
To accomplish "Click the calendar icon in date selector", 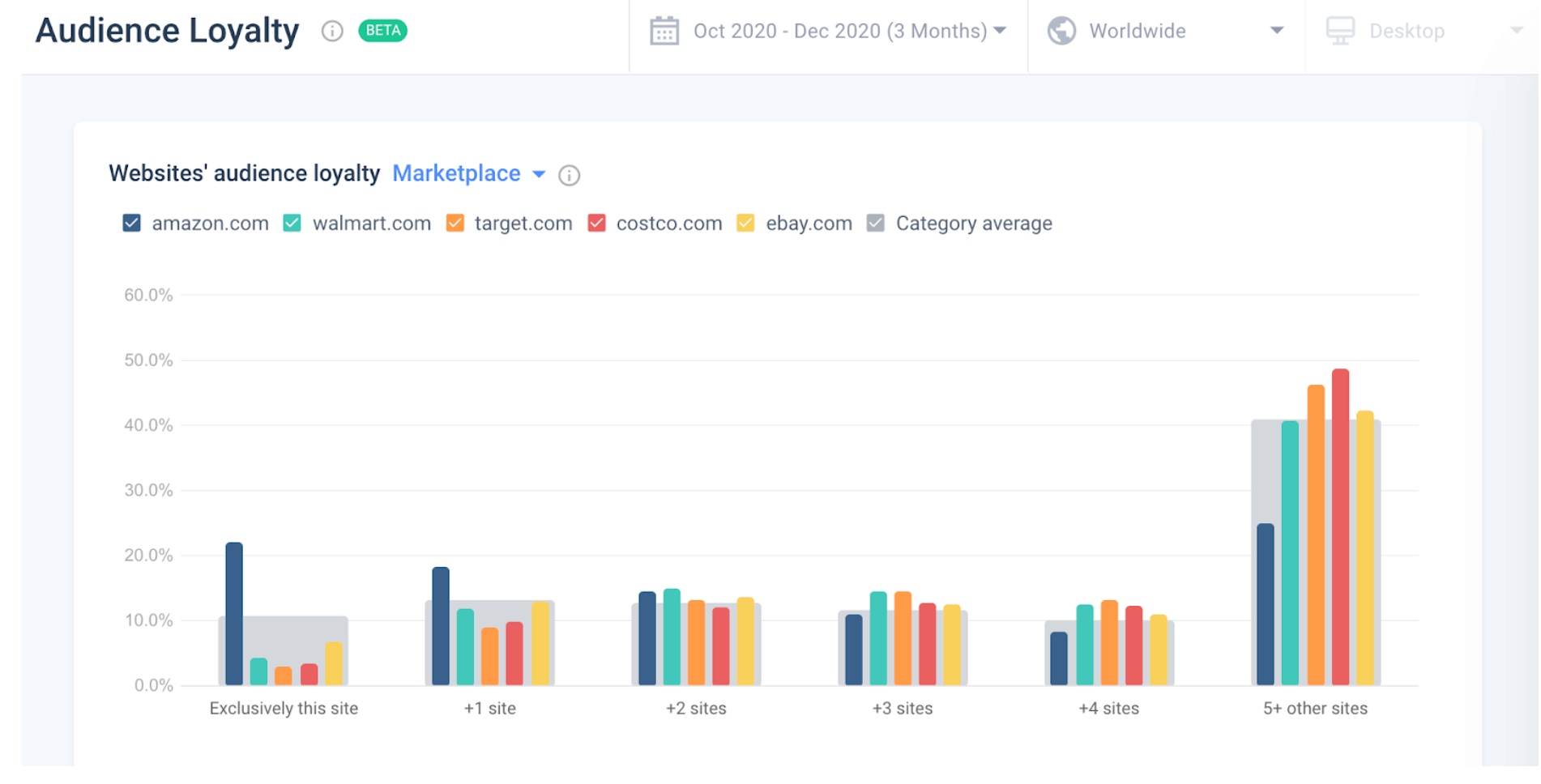I will coord(664,31).
